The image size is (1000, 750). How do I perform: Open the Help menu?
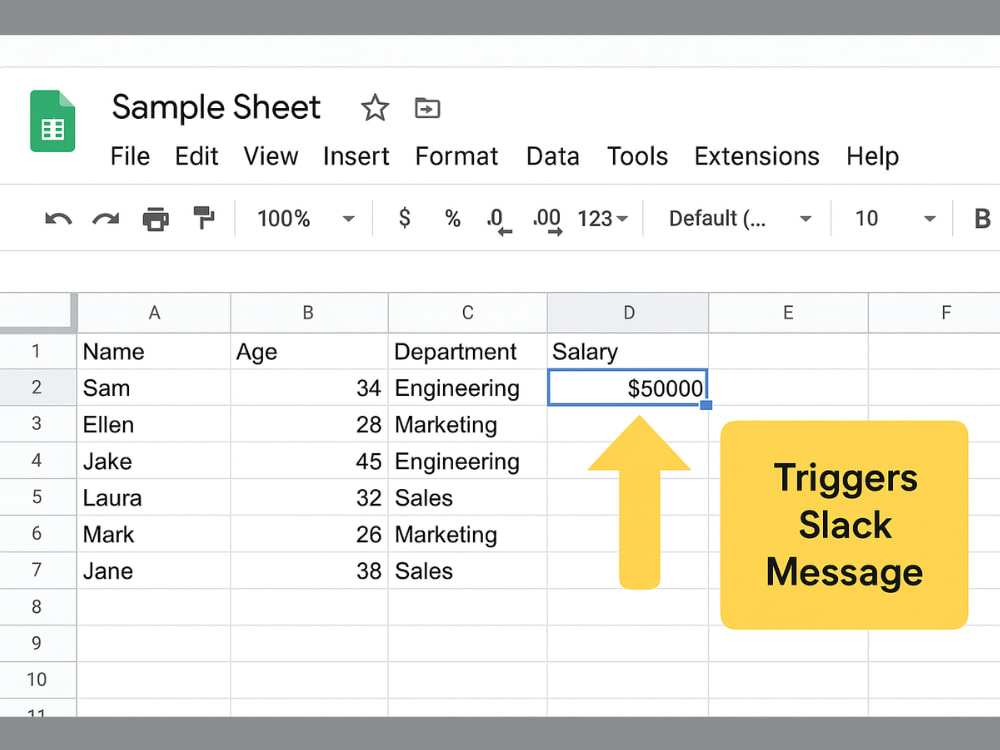click(x=872, y=156)
